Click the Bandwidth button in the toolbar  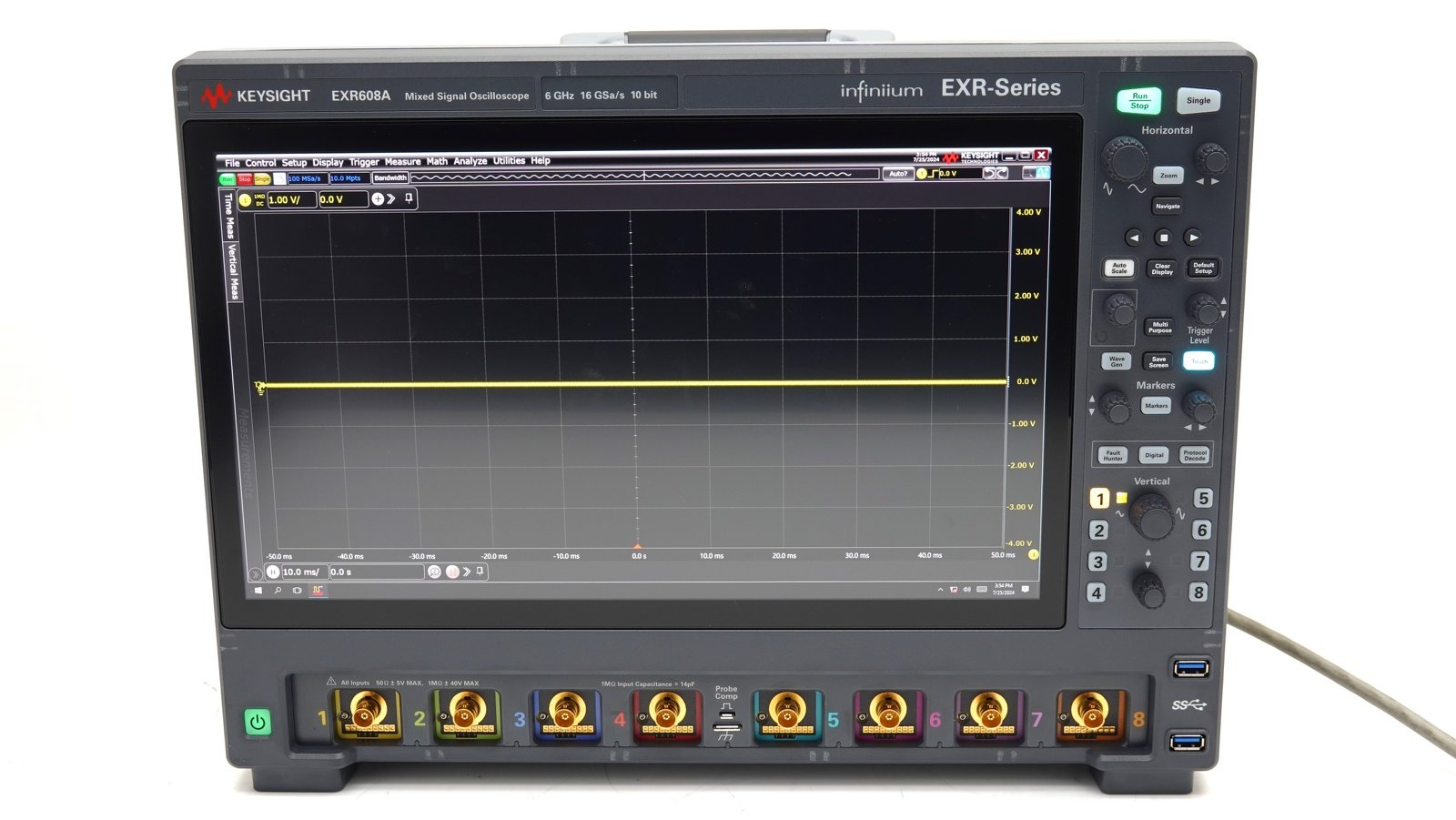(390, 177)
